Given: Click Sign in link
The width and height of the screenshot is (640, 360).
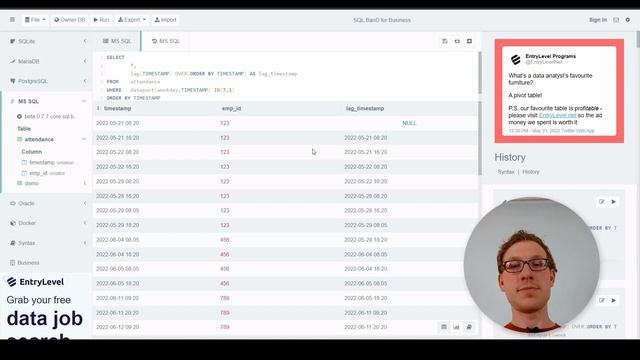Looking at the screenshot, I should tap(598, 20).
